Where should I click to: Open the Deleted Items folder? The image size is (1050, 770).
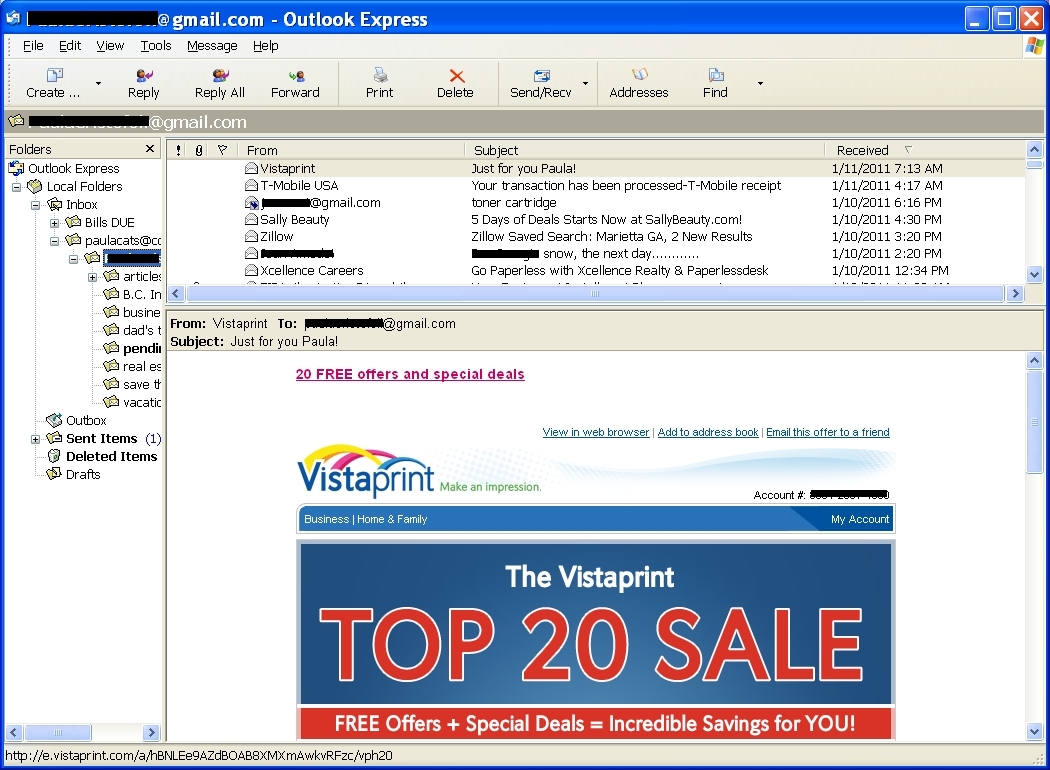[x=111, y=457]
